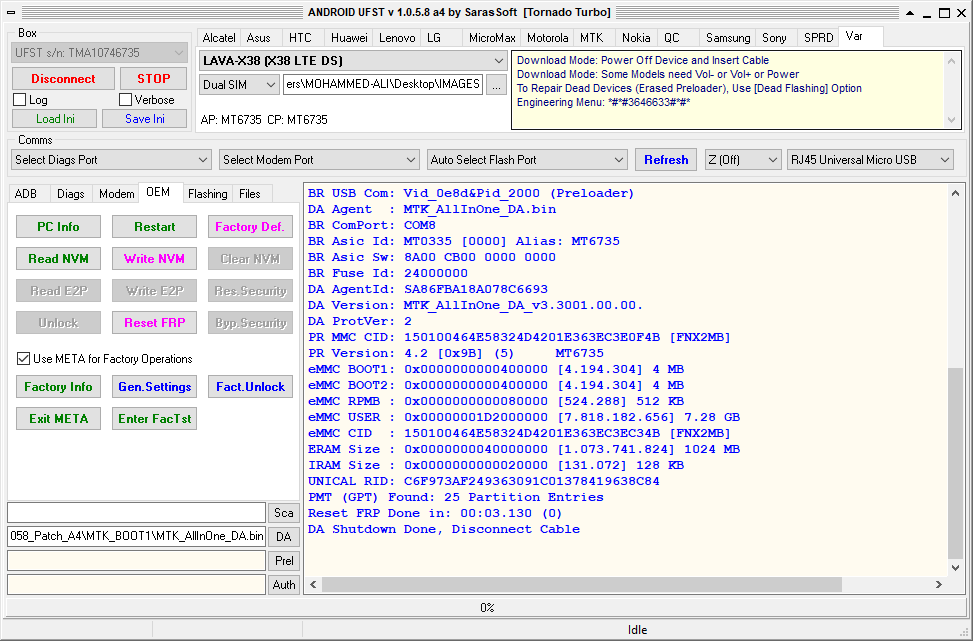
Task: Click the red STOP button
Action: (153, 79)
